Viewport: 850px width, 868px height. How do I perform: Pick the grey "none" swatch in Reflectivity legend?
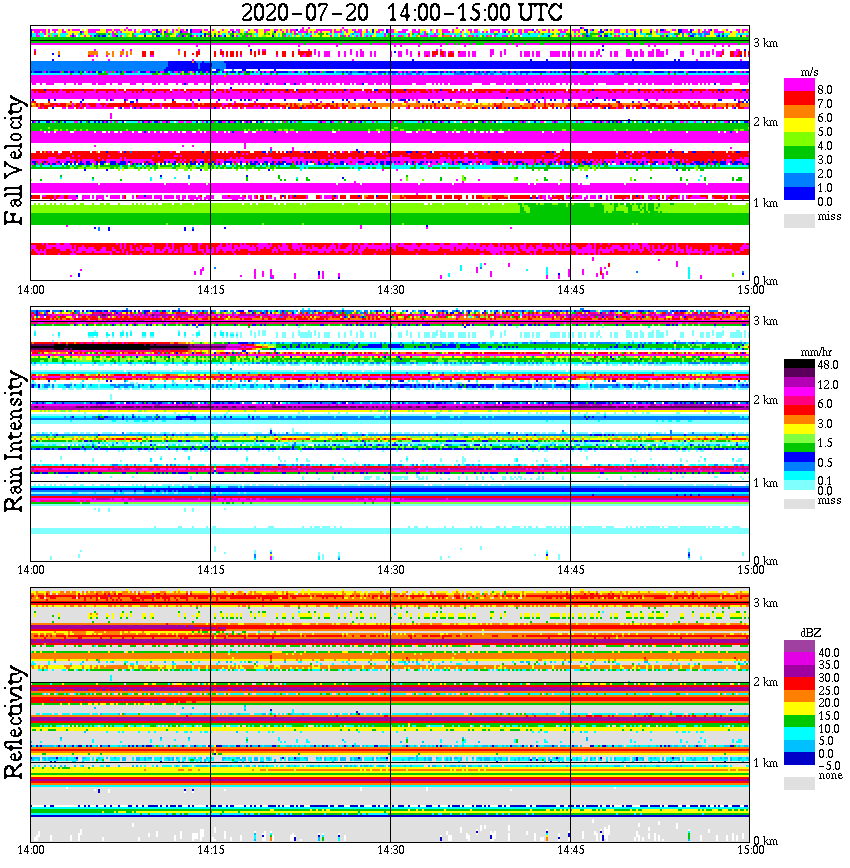799,783
